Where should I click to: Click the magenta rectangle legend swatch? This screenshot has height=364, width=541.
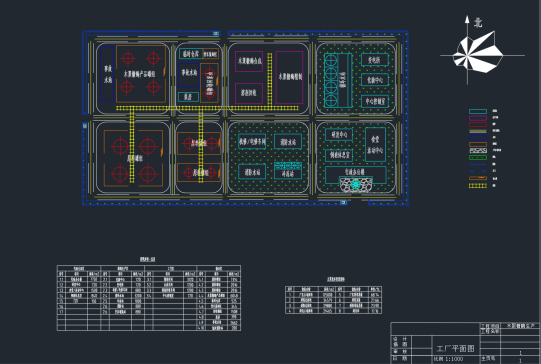coord(478,118)
